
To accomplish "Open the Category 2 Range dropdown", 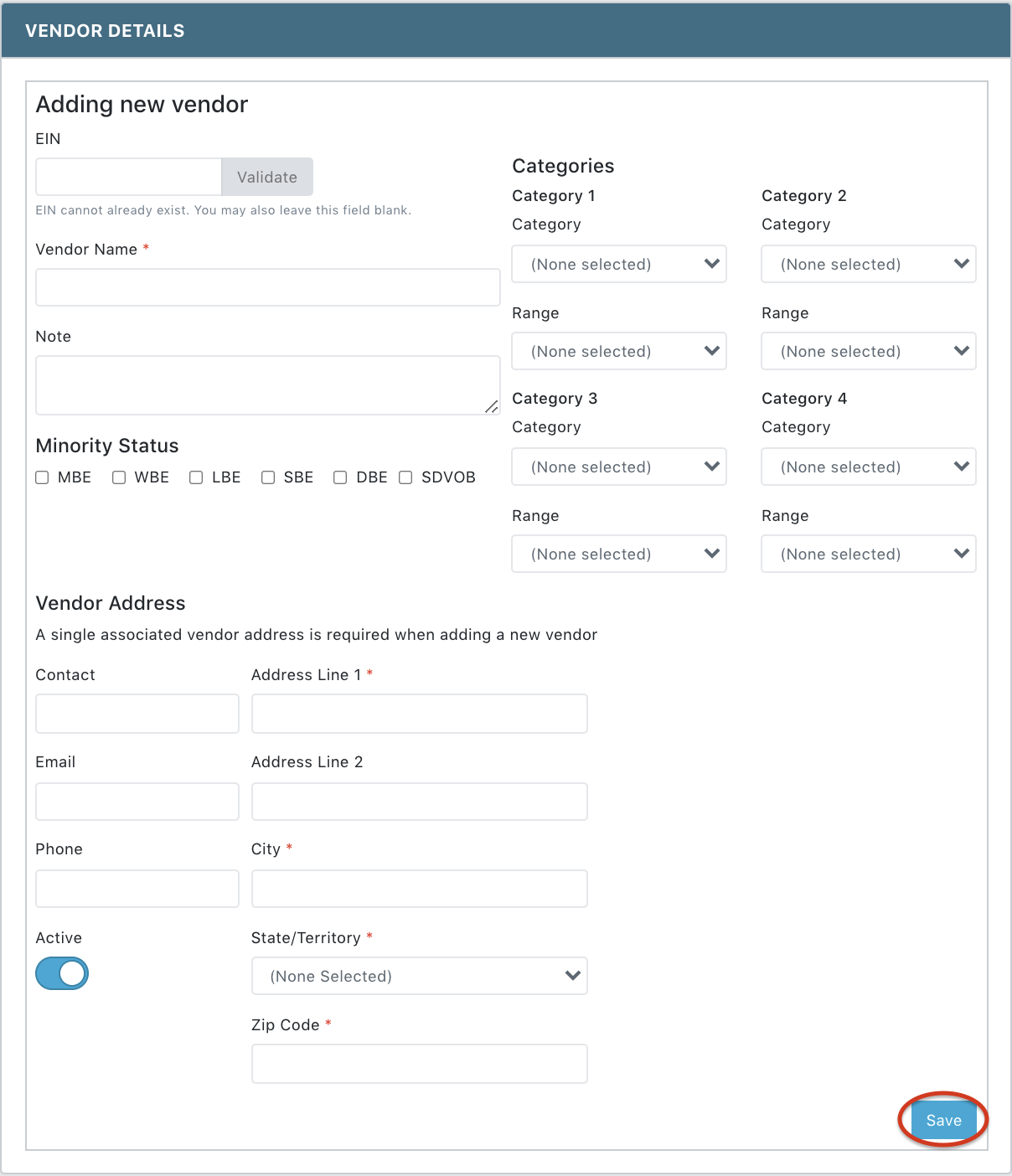I will 868,351.
